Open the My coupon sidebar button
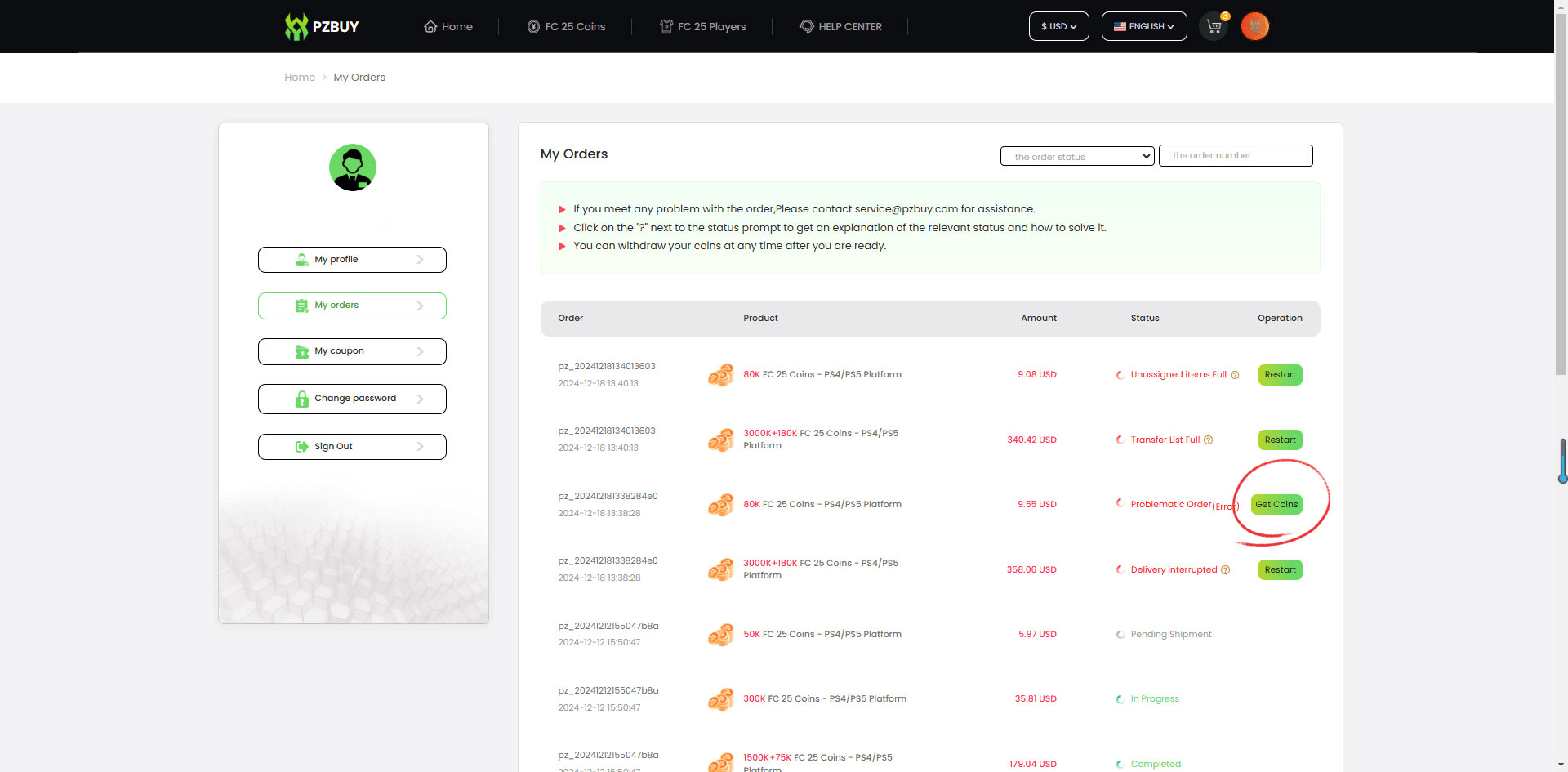Viewport: 1568px width, 772px height. pyautogui.click(x=352, y=351)
